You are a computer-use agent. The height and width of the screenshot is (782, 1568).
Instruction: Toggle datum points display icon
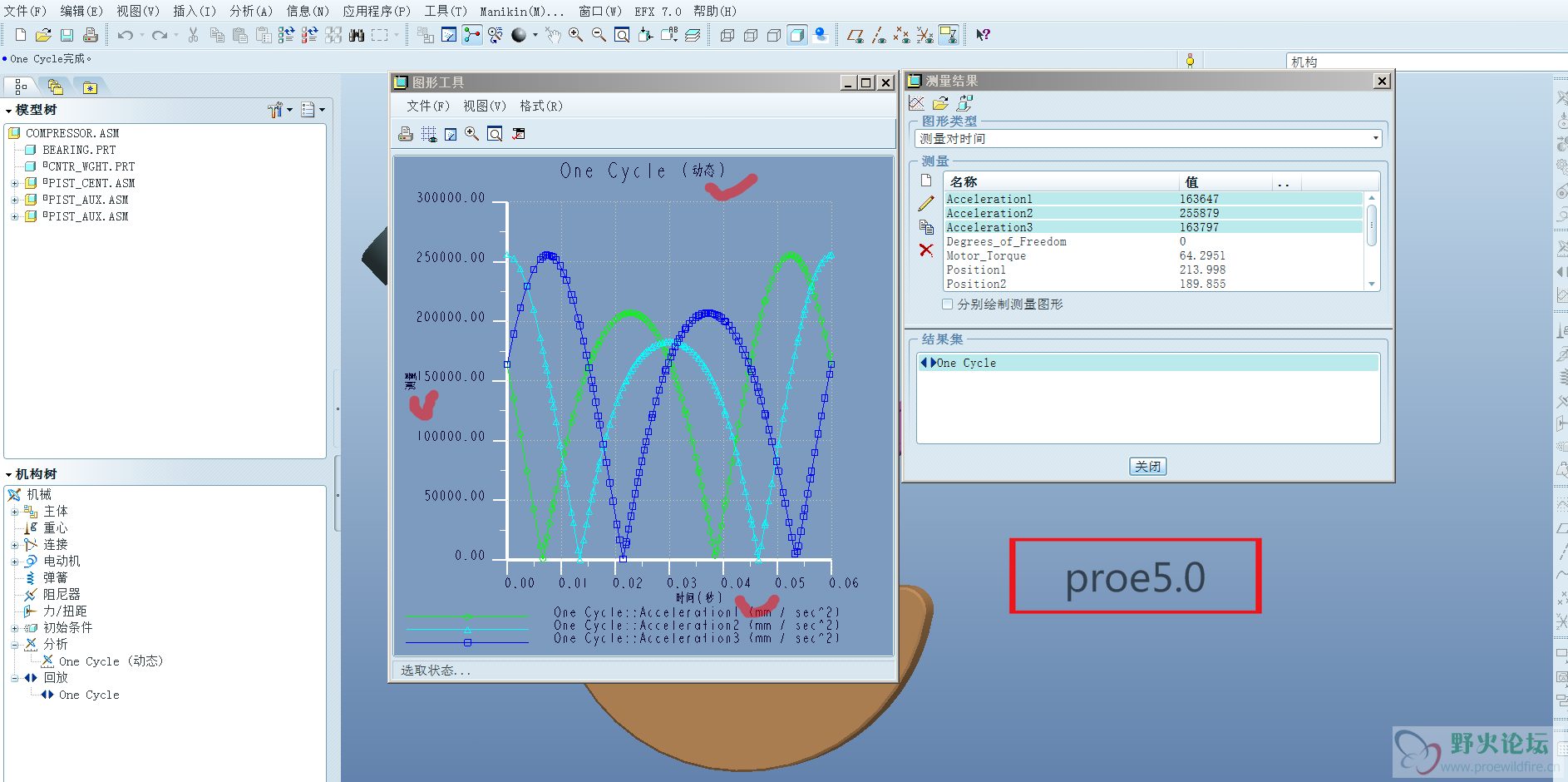click(901, 35)
